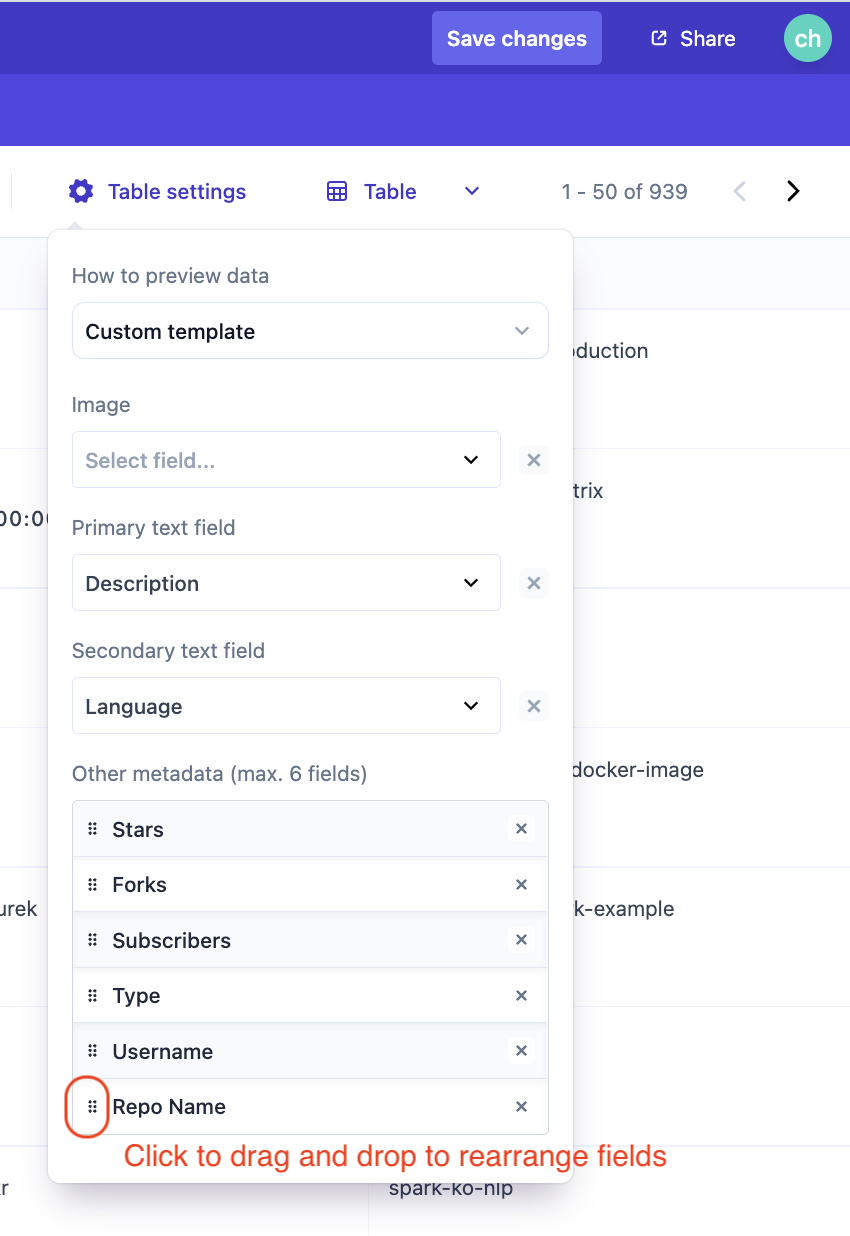This screenshot has height=1236, width=850.
Task: Click the drag handle next to Repo Name
Action: pyautogui.click(x=93, y=1106)
